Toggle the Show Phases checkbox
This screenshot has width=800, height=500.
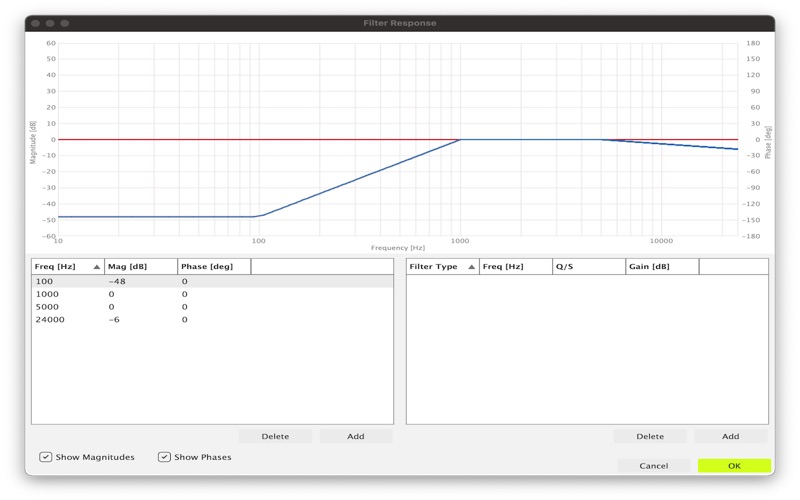[164, 457]
